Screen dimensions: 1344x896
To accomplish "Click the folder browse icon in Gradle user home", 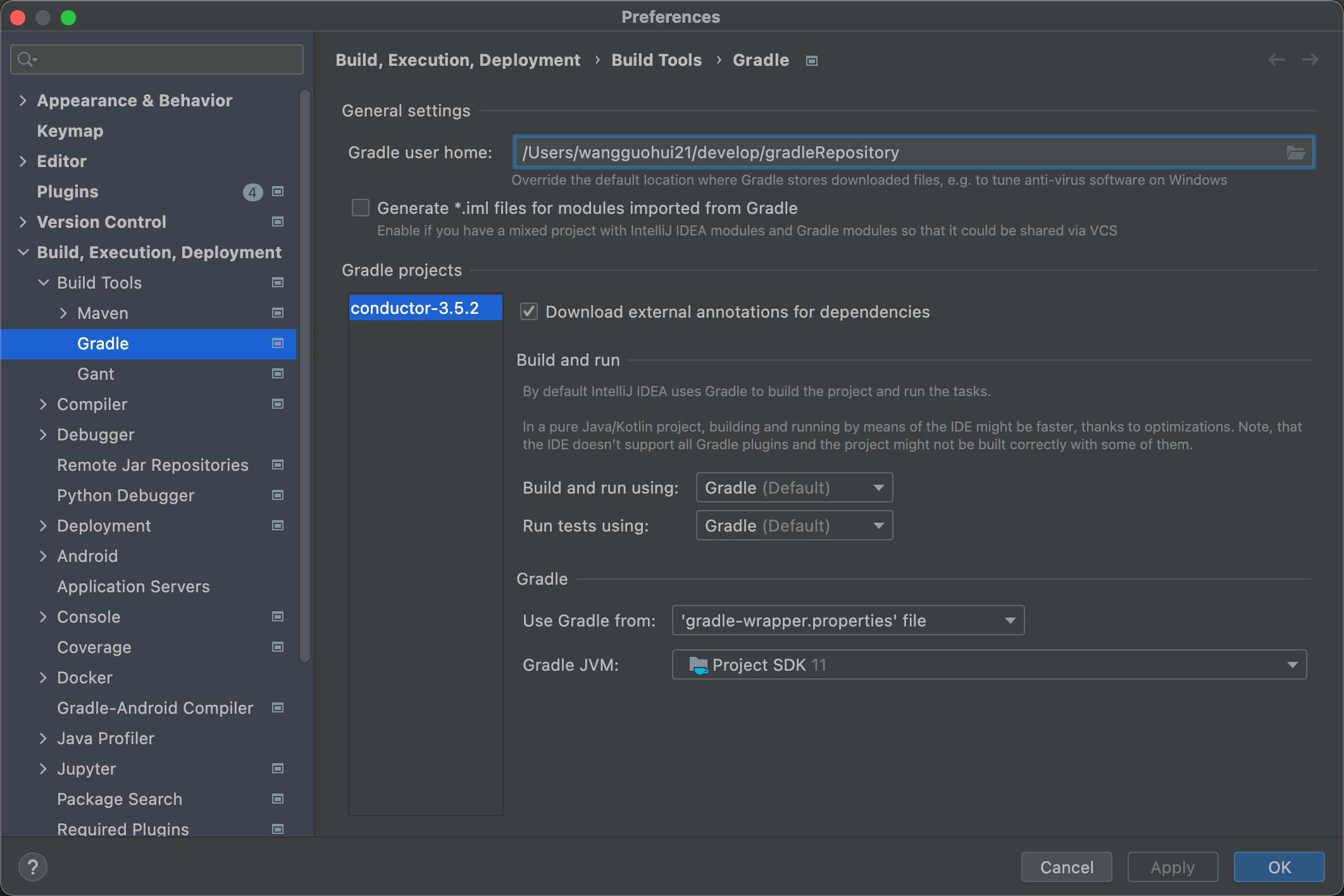I will [1295, 152].
